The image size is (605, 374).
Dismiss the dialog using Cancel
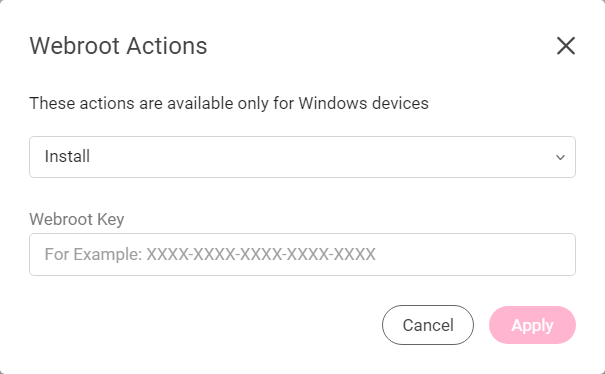point(428,325)
